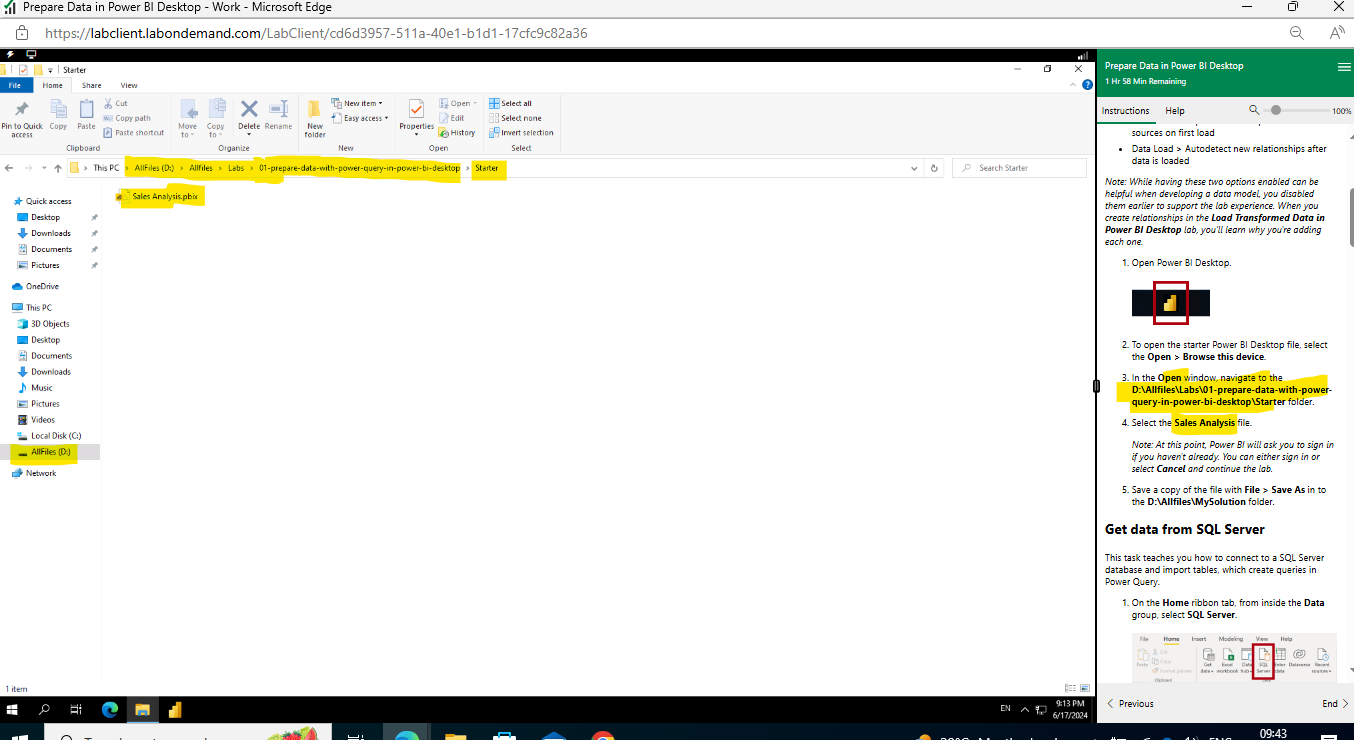
Task: Click File Explorer on remote taskbar
Action: (x=142, y=709)
